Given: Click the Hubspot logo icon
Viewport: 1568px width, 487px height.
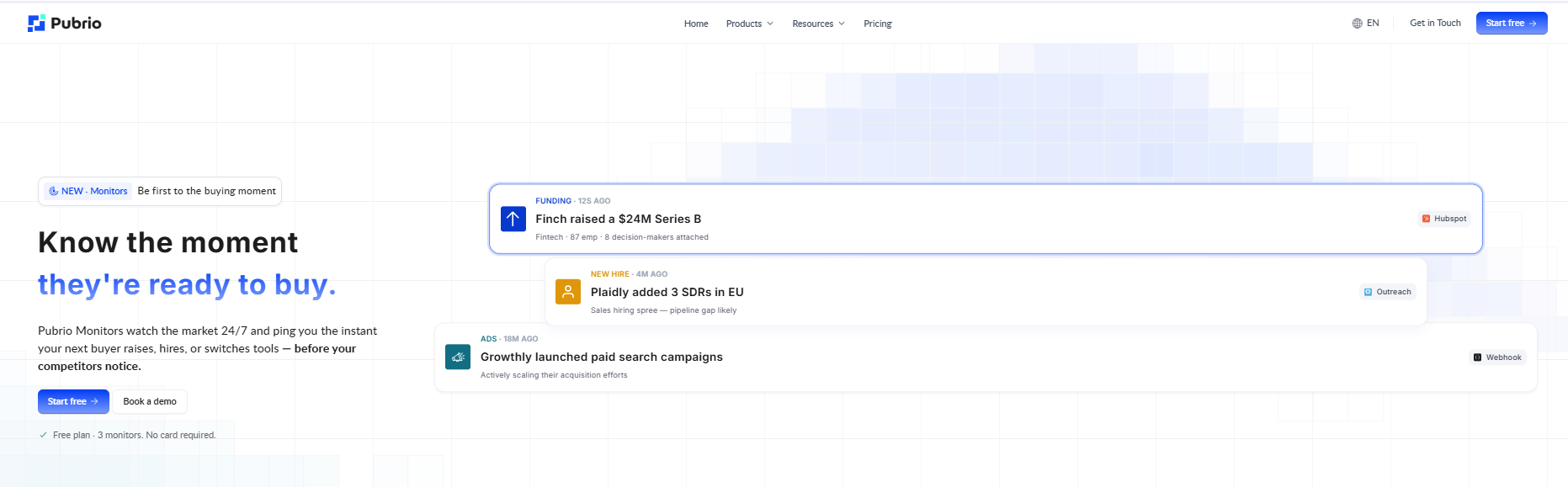Looking at the screenshot, I should coord(1426,219).
